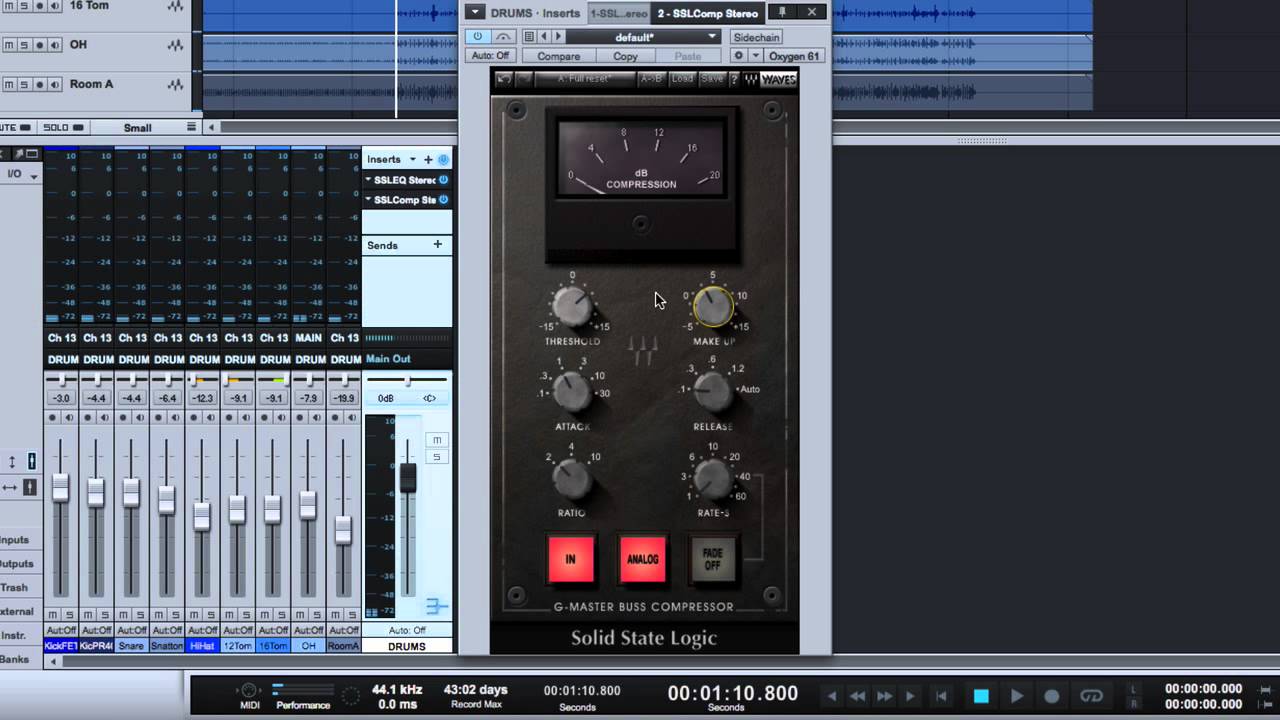Mute the HiHat channel
Screen dimensions: 1280x720
coord(195,614)
